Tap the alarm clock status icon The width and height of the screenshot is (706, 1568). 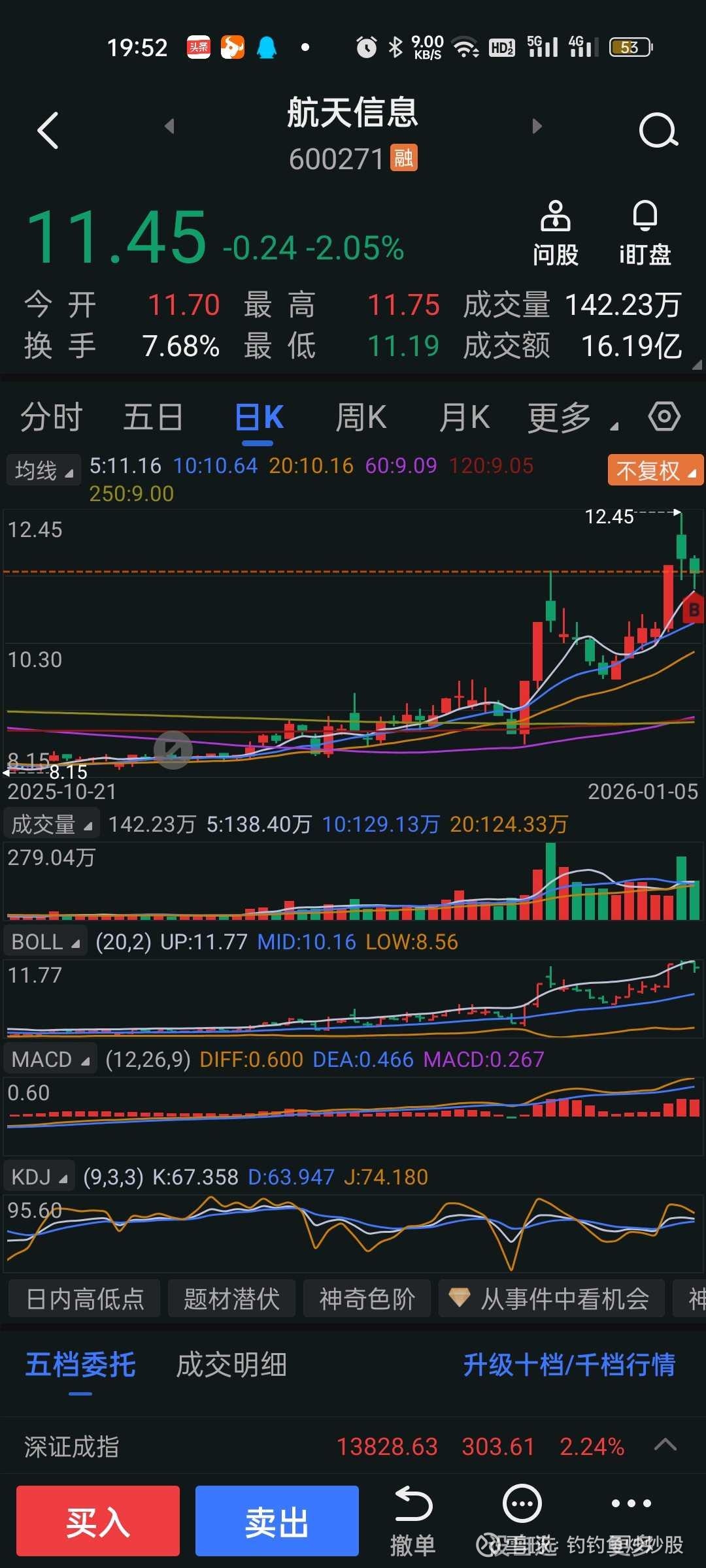click(x=366, y=47)
